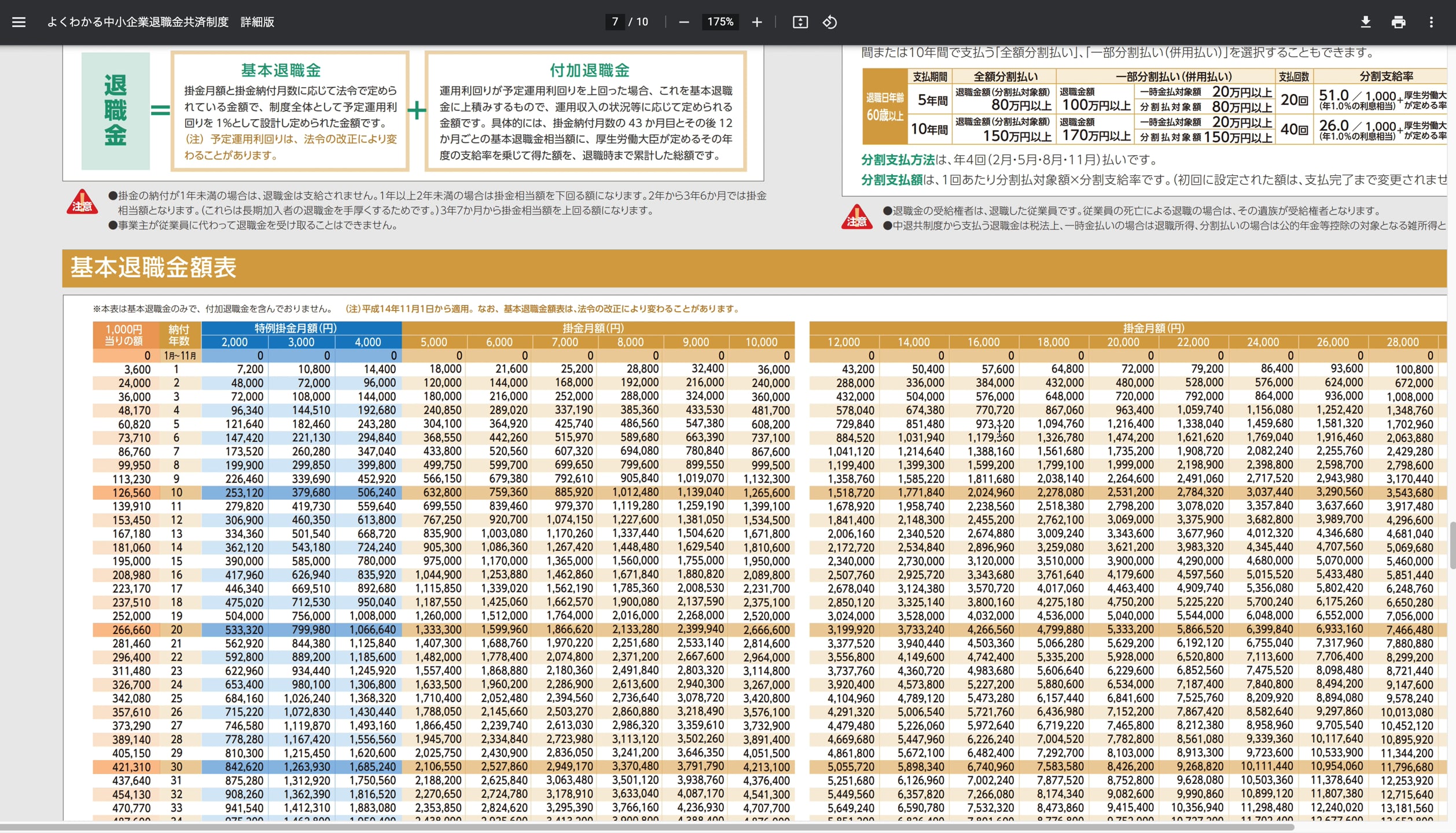
Task: Print the PDF document
Action: click(x=1399, y=22)
